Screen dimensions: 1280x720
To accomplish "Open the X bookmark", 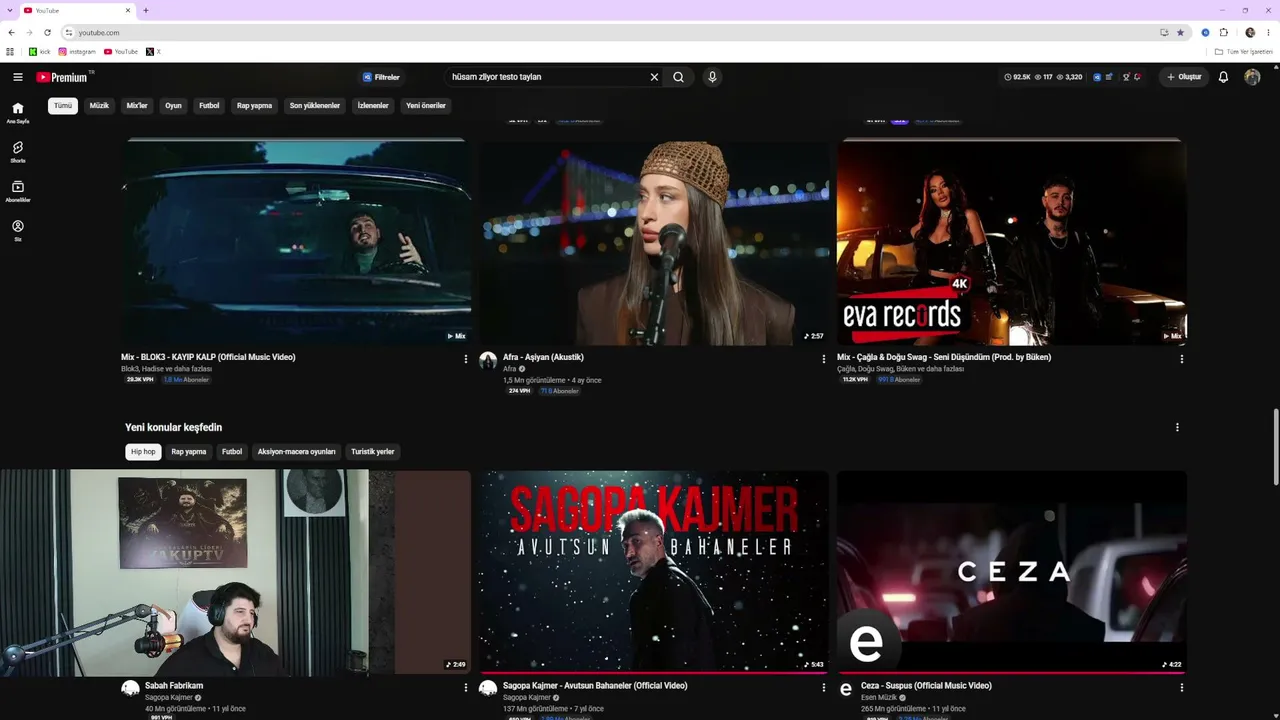I will (153, 51).
